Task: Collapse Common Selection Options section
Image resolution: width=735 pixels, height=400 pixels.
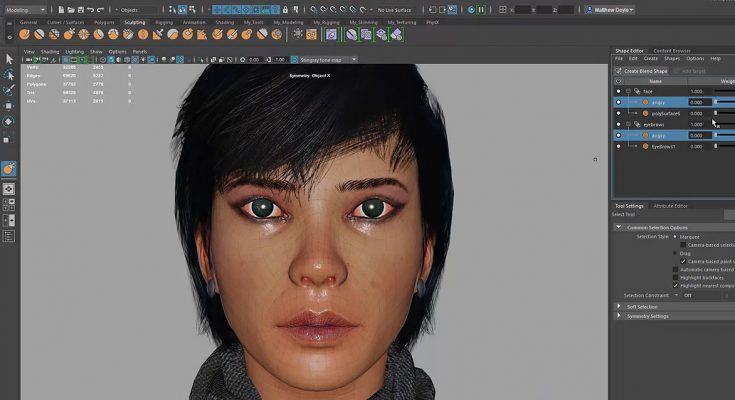Action: click(619, 227)
